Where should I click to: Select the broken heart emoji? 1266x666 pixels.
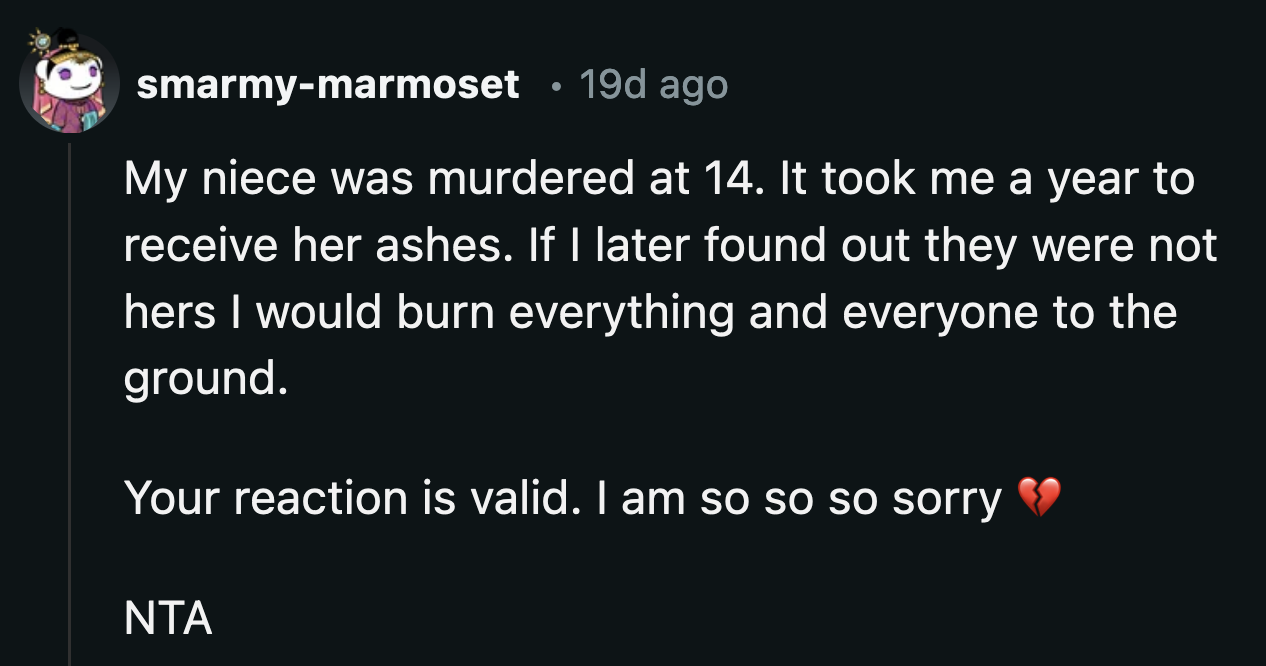1040,496
